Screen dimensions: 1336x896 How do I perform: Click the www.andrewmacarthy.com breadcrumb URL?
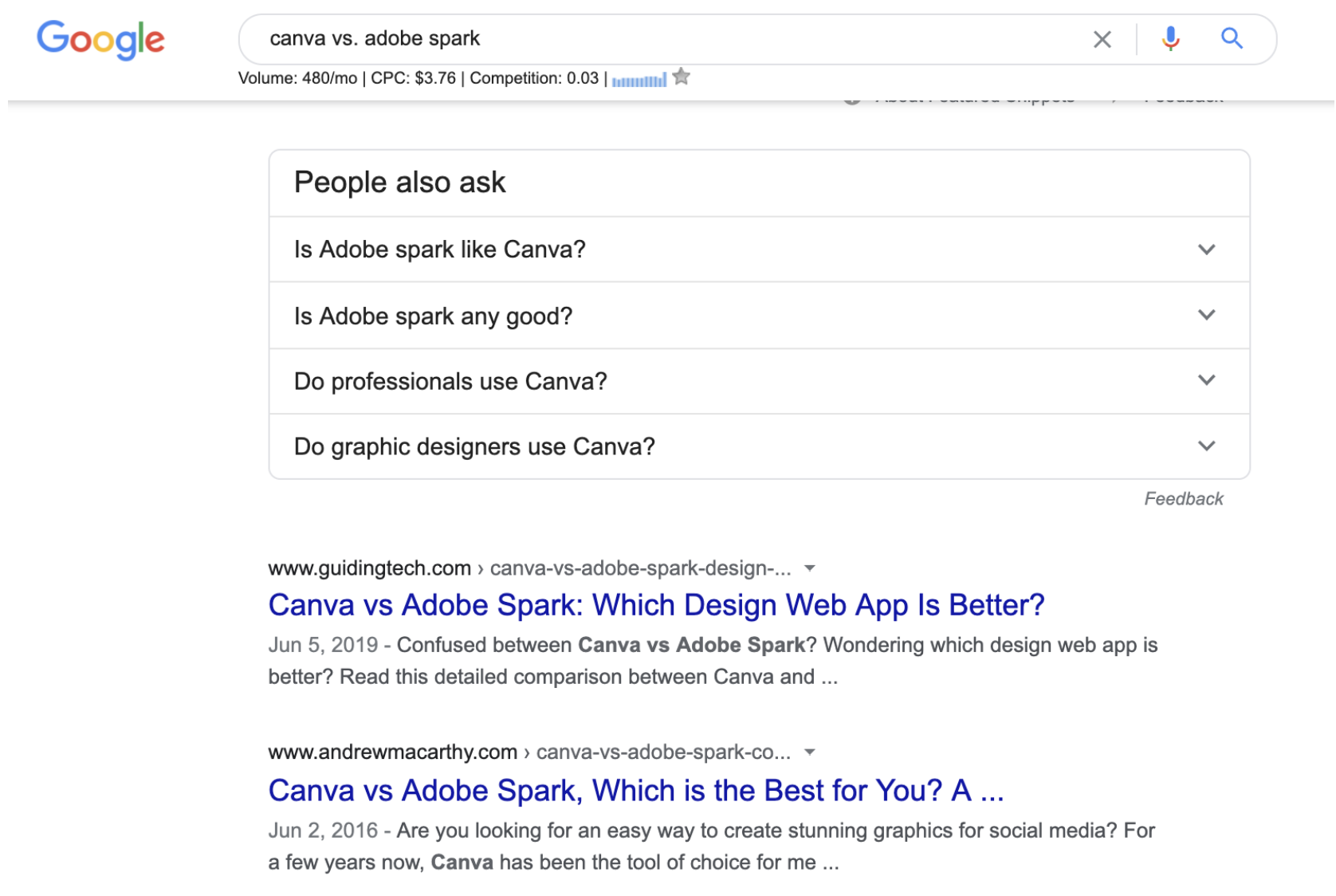[x=392, y=752]
